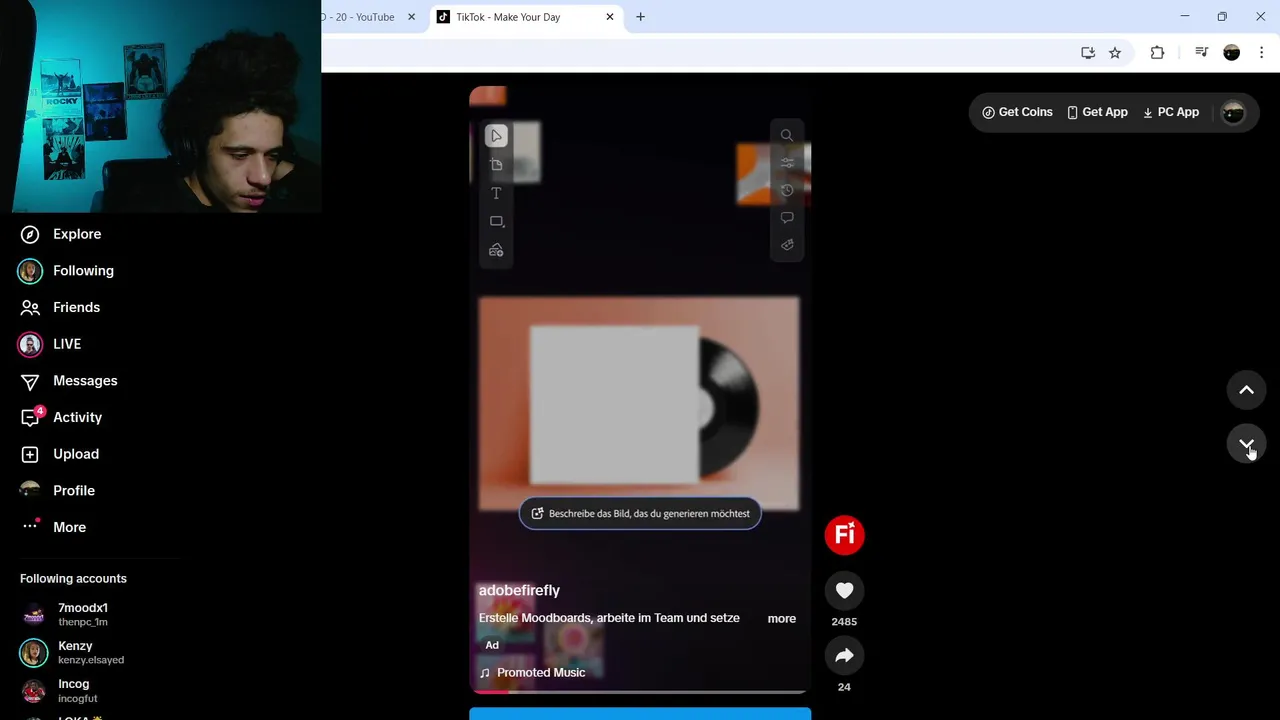Viewport: 1280px width, 720px height.
Task: Click Get App button
Action: [x=1097, y=112]
